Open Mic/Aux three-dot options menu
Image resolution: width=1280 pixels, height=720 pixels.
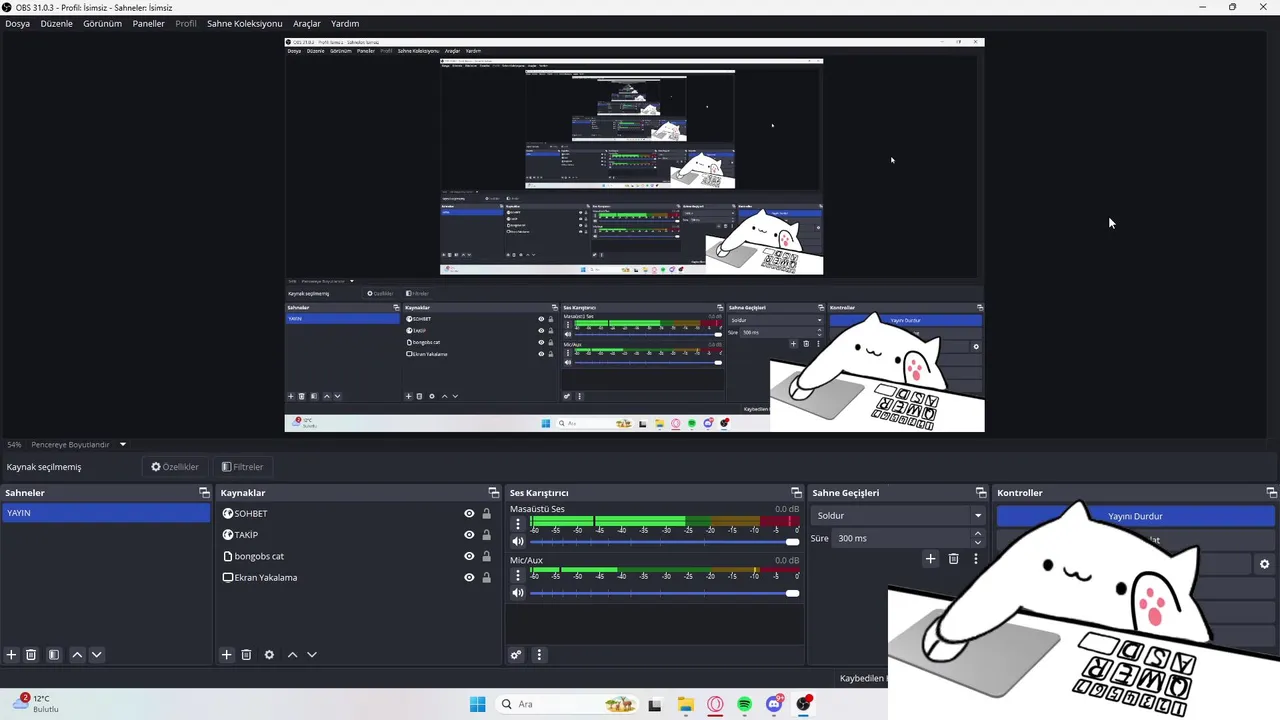(518, 575)
